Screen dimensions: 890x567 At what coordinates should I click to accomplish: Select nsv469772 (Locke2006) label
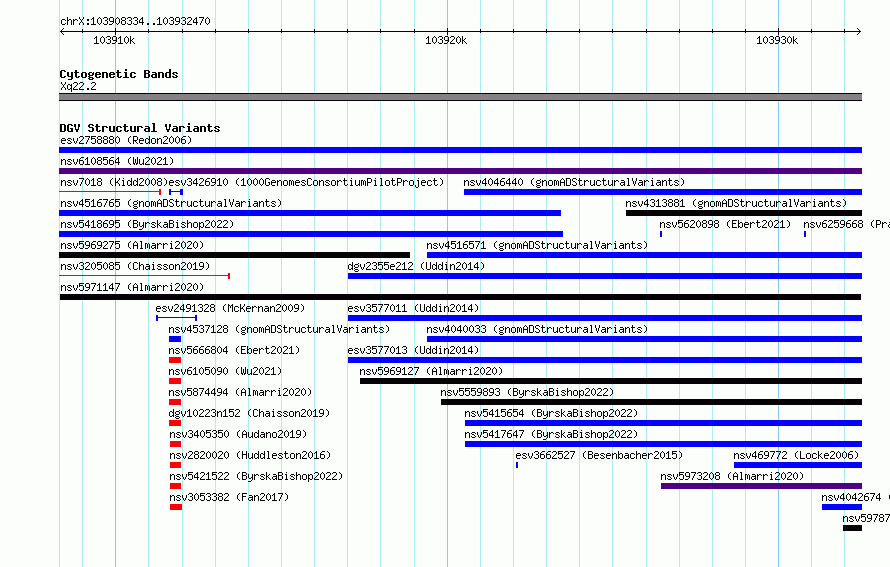click(x=796, y=455)
